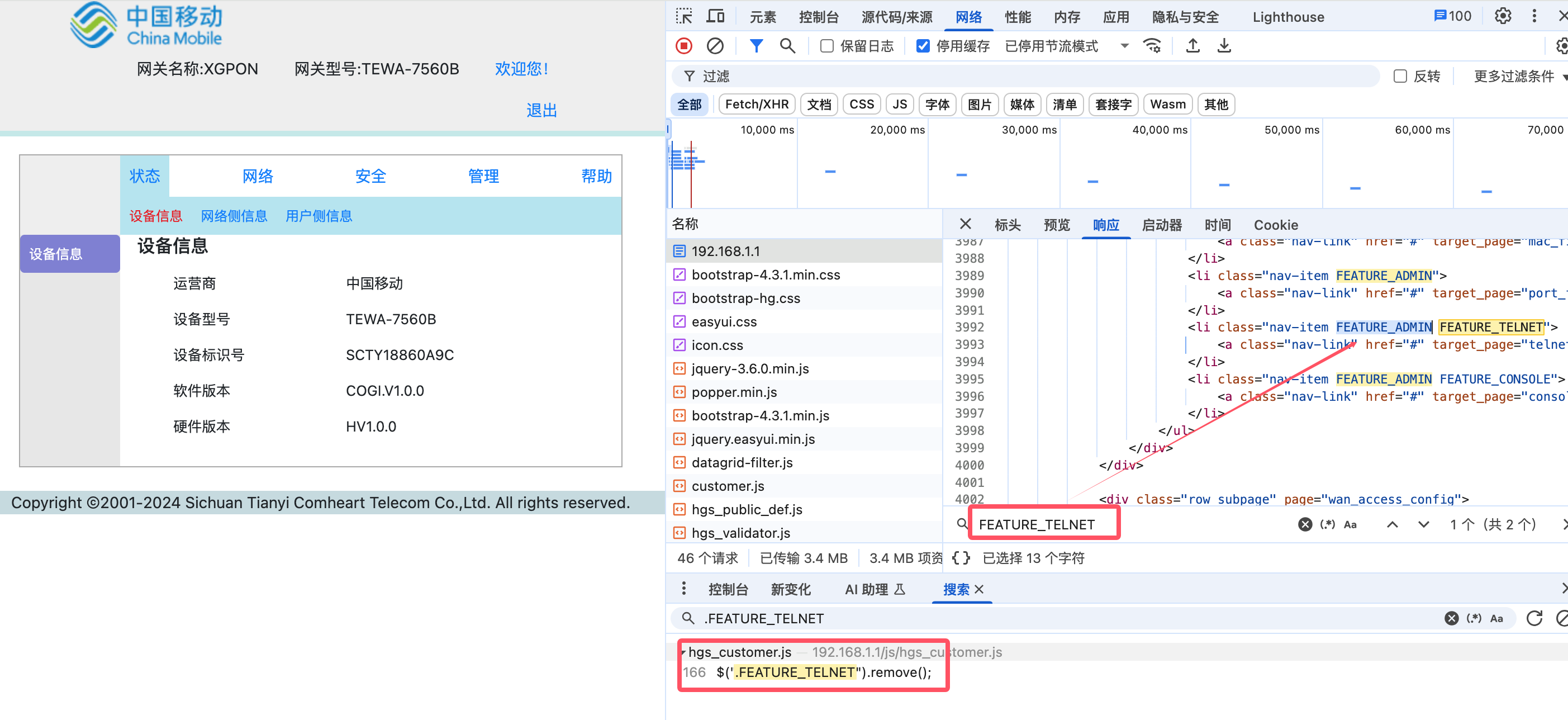The image size is (1568, 720).
Task: Select the inspect element picker icon
Action: [x=683, y=16]
